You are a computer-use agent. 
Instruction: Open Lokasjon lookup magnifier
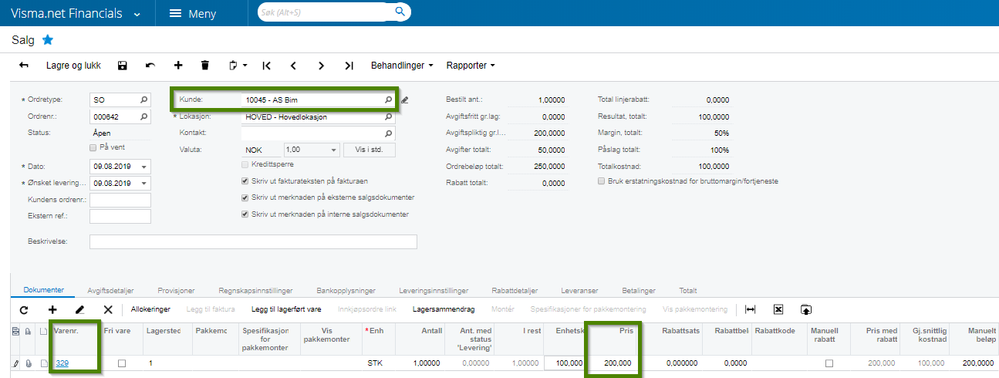coord(388,117)
